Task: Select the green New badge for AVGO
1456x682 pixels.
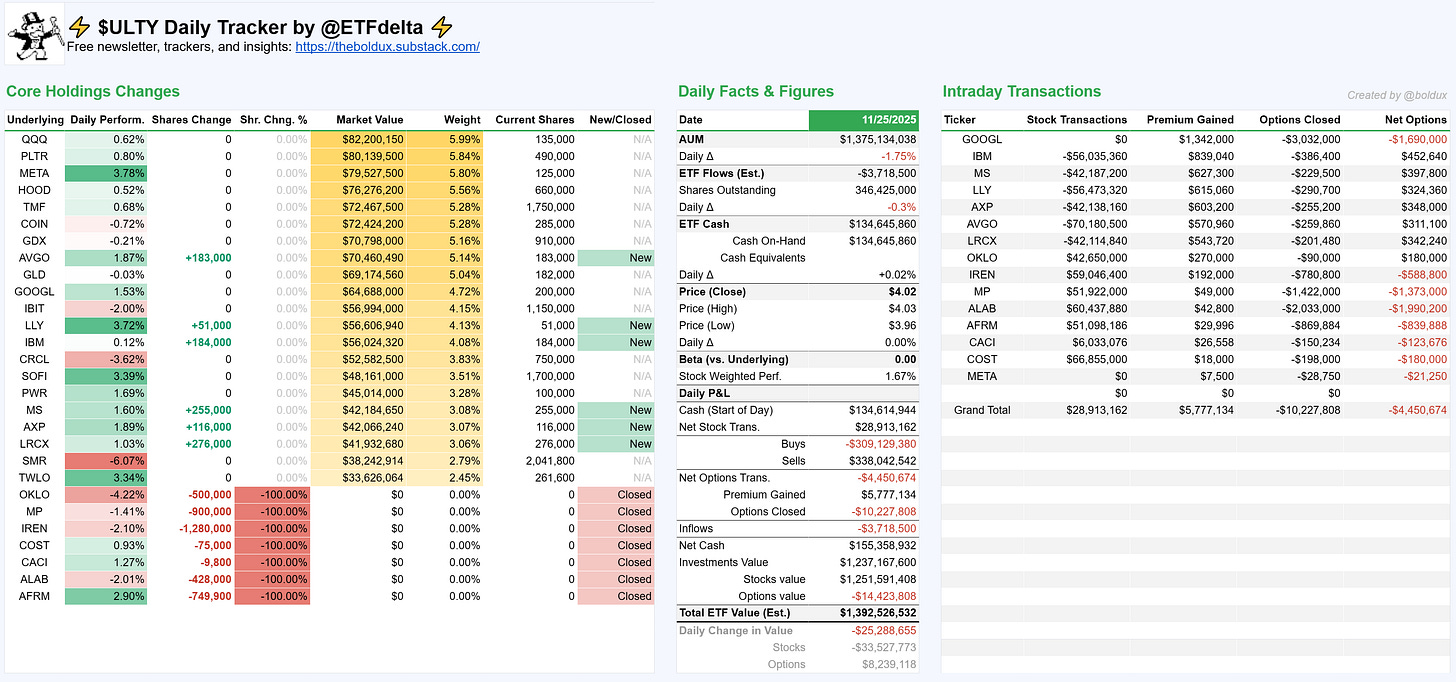Action: pyautogui.click(x=615, y=258)
